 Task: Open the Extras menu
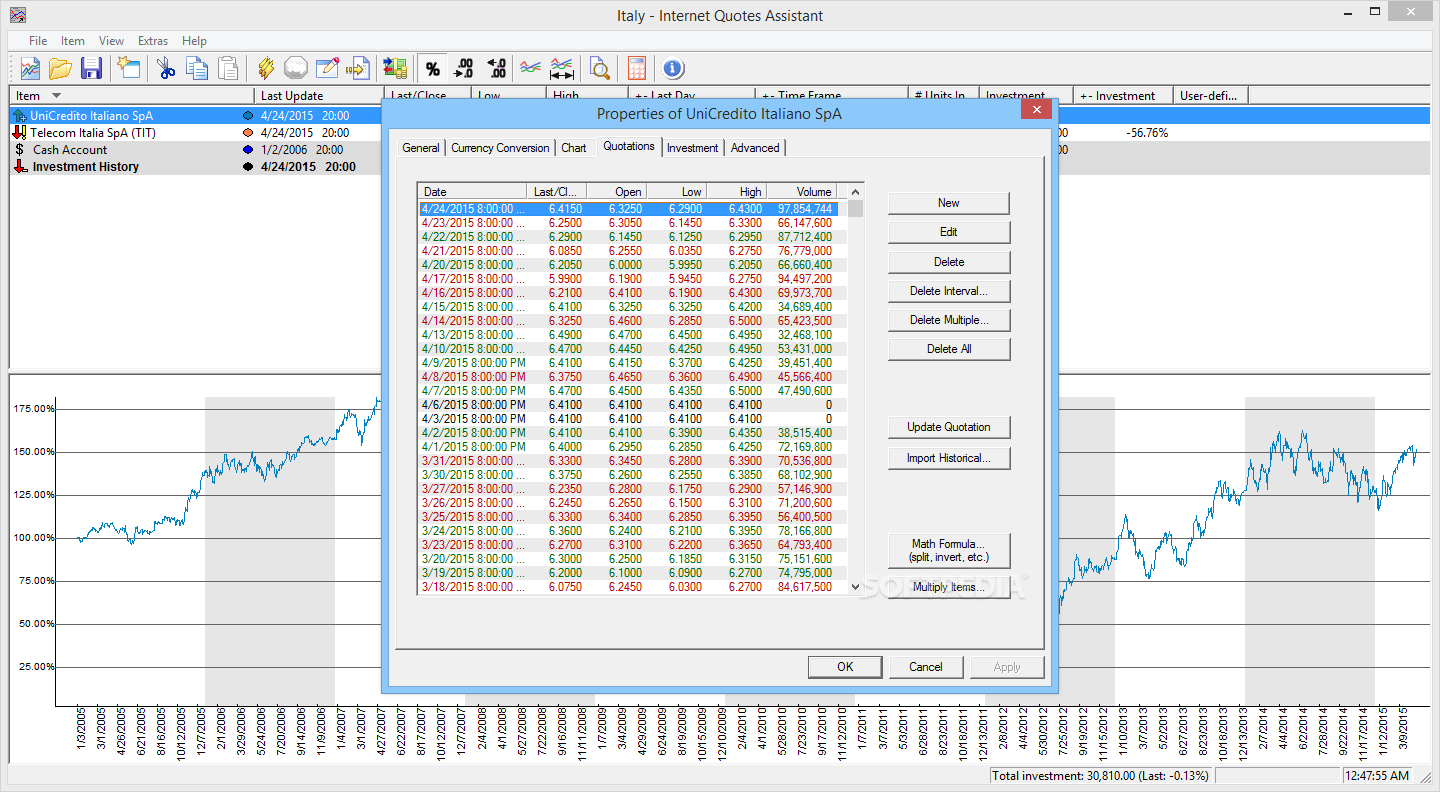click(153, 41)
